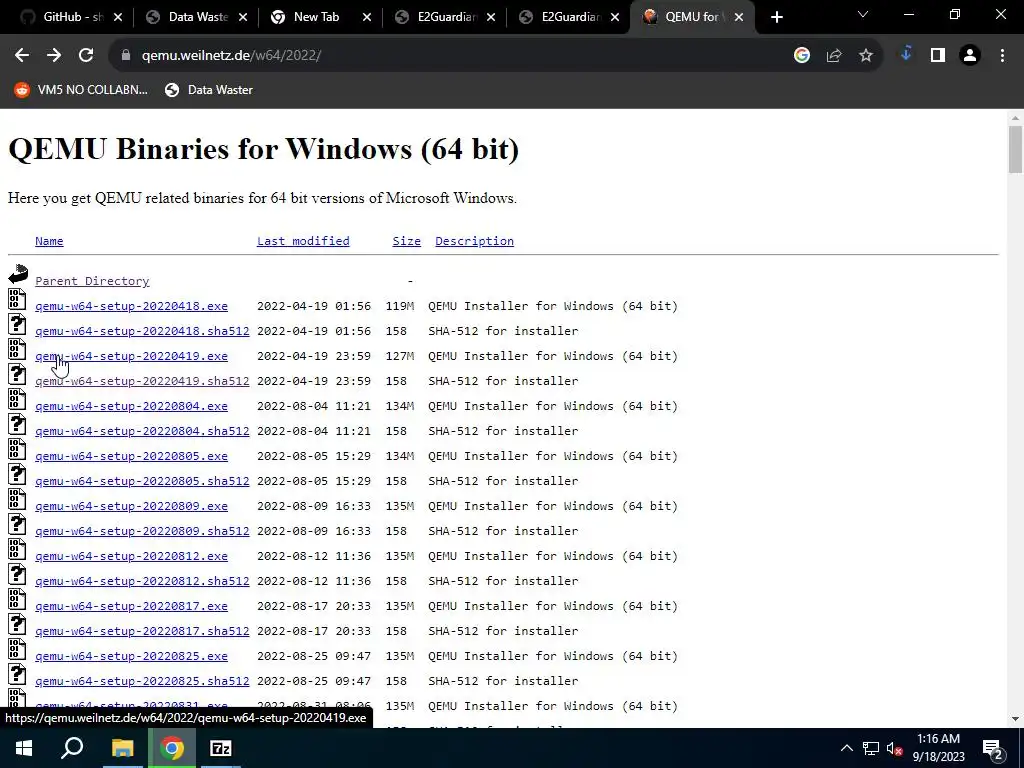This screenshot has height=768, width=1024.
Task: Reload the current page
Action: tap(86, 56)
